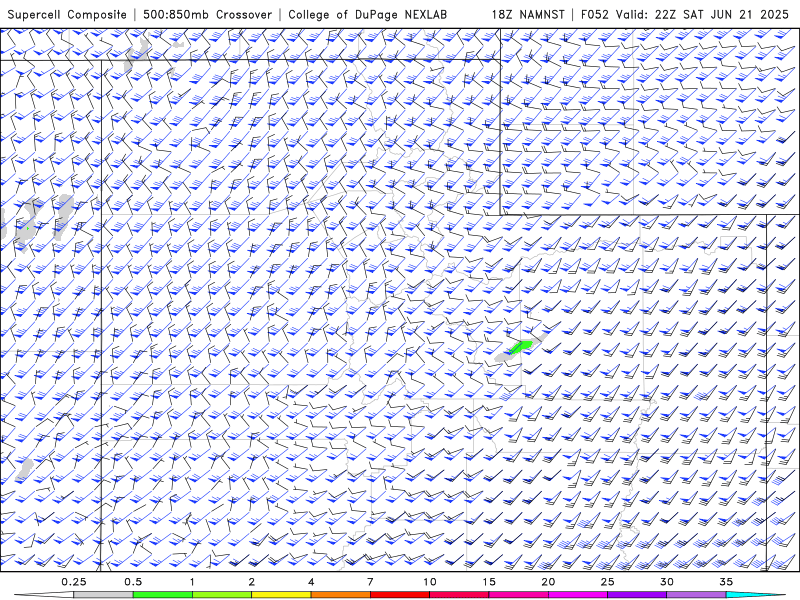Click the gray 0.25–0.5 colorbar segment
Viewport: 800px width, 600px height.
(x=103, y=595)
